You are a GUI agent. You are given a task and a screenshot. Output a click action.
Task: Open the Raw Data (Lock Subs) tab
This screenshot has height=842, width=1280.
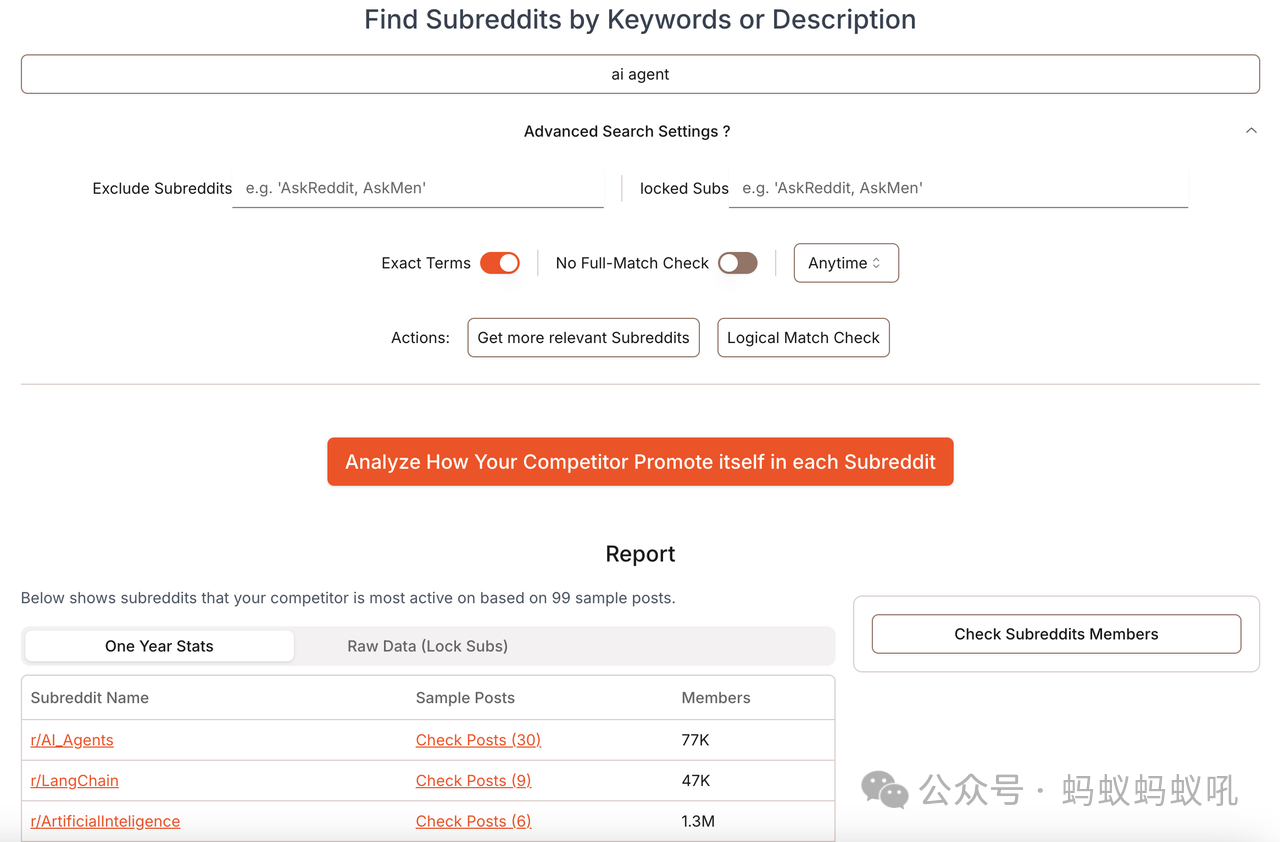pos(427,646)
